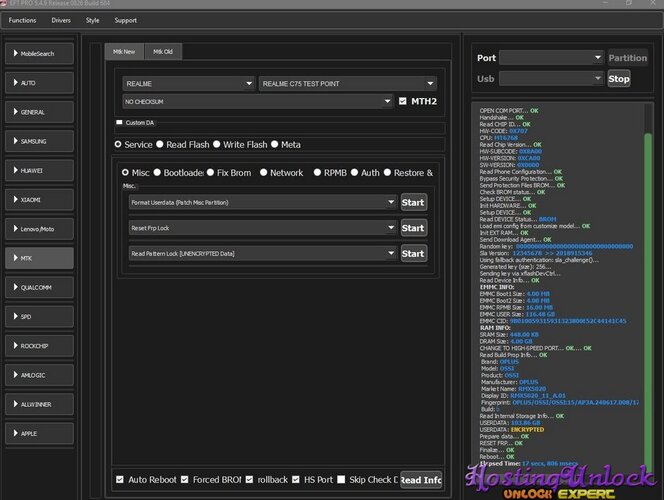Switch to the Mtk New tab

[124, 52]
